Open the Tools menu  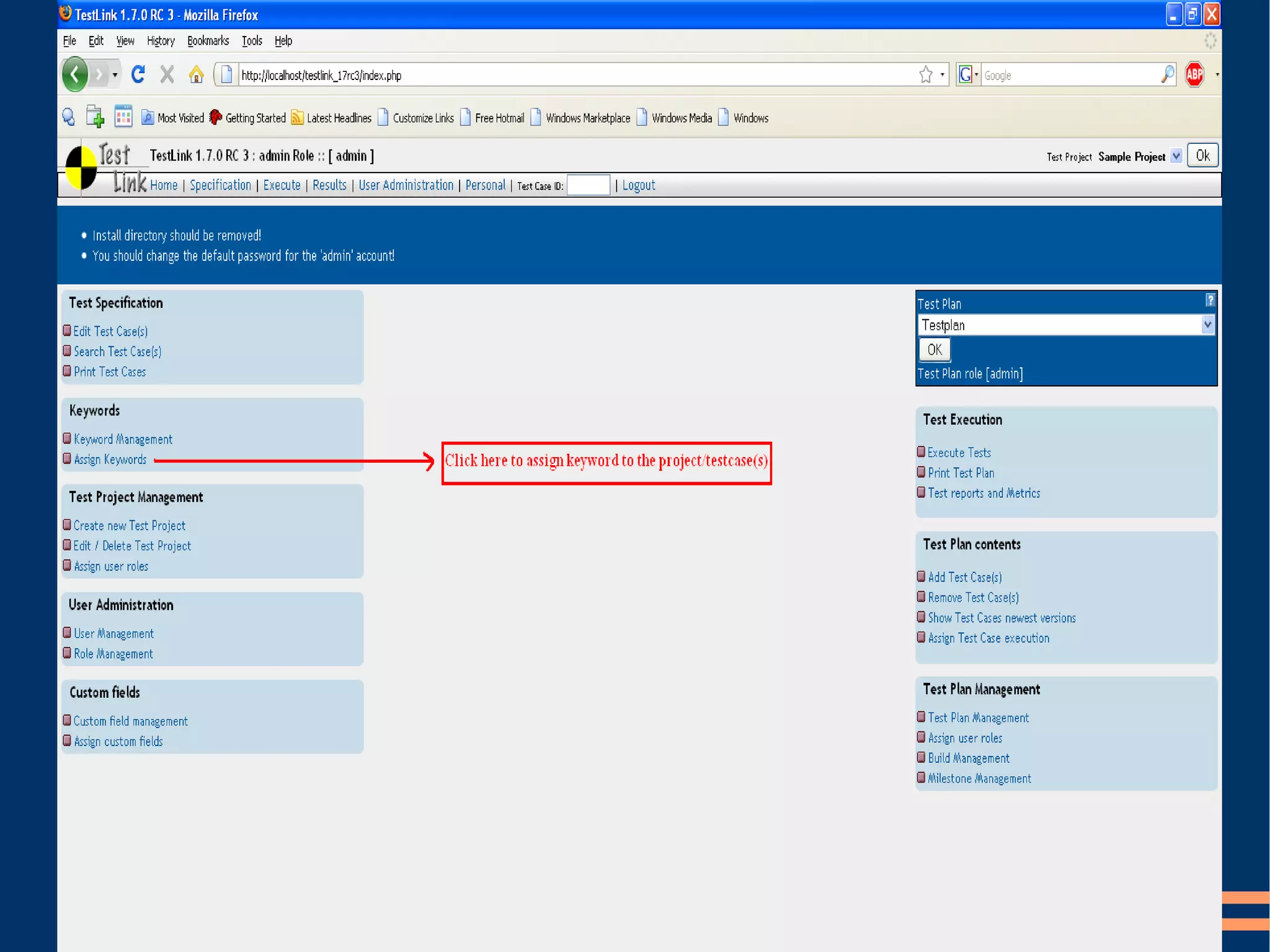252,41
